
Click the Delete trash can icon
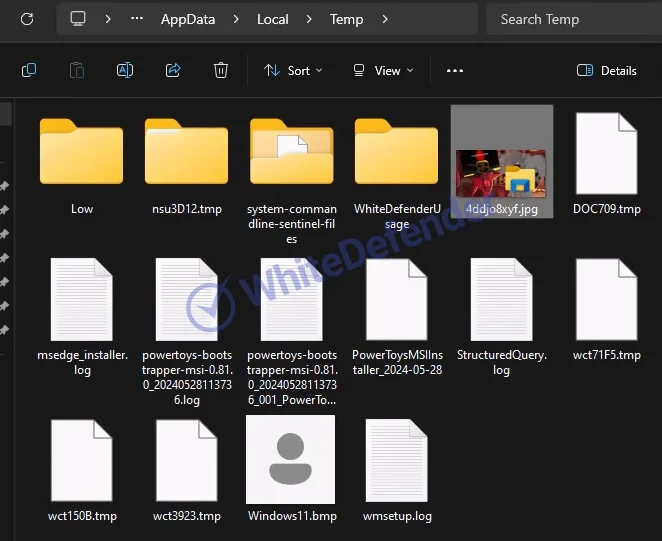(221, 70)
